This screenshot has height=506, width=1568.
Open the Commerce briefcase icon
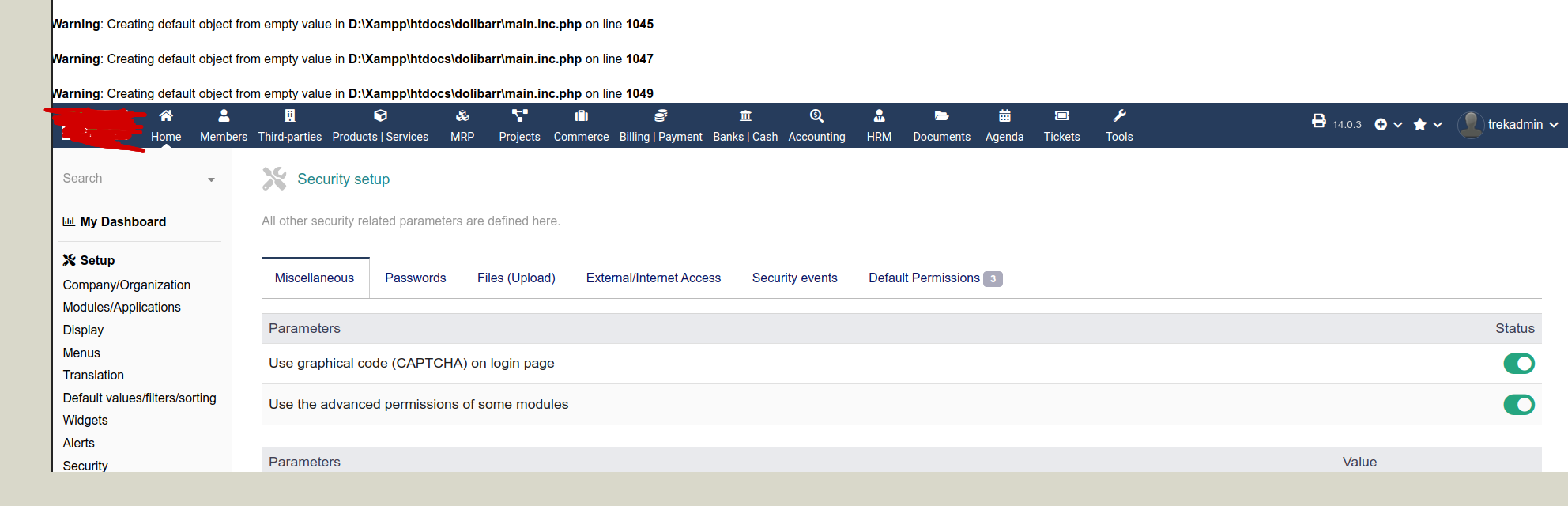click(x=582, y=115)
